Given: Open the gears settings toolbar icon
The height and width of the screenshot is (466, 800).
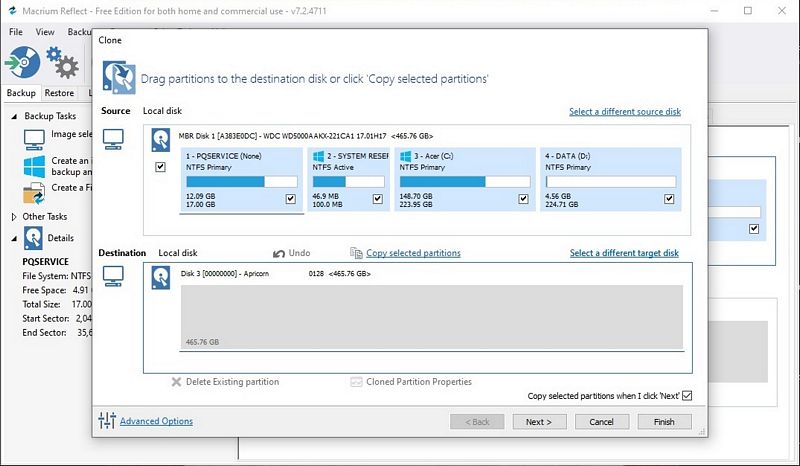Looking at the screenshot, I should coord(62,62).
